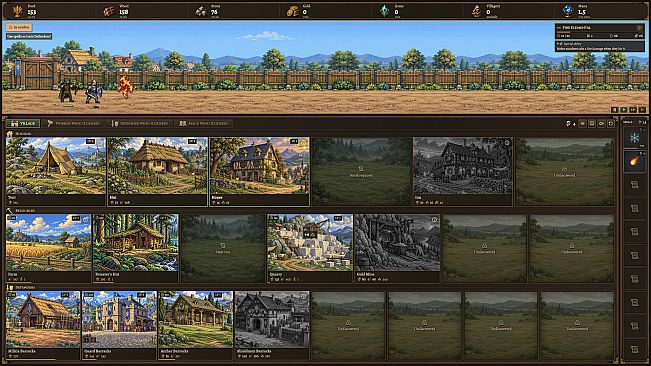Click the 'Use spells or train Defenders!' hint

(29, 37)
